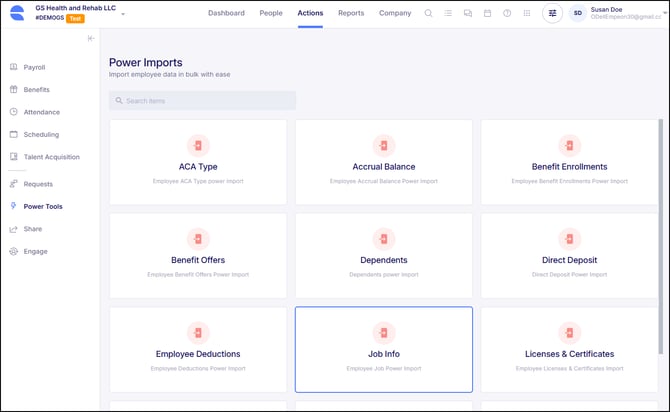Click the Benefit Offers import icon

point(198,239)
